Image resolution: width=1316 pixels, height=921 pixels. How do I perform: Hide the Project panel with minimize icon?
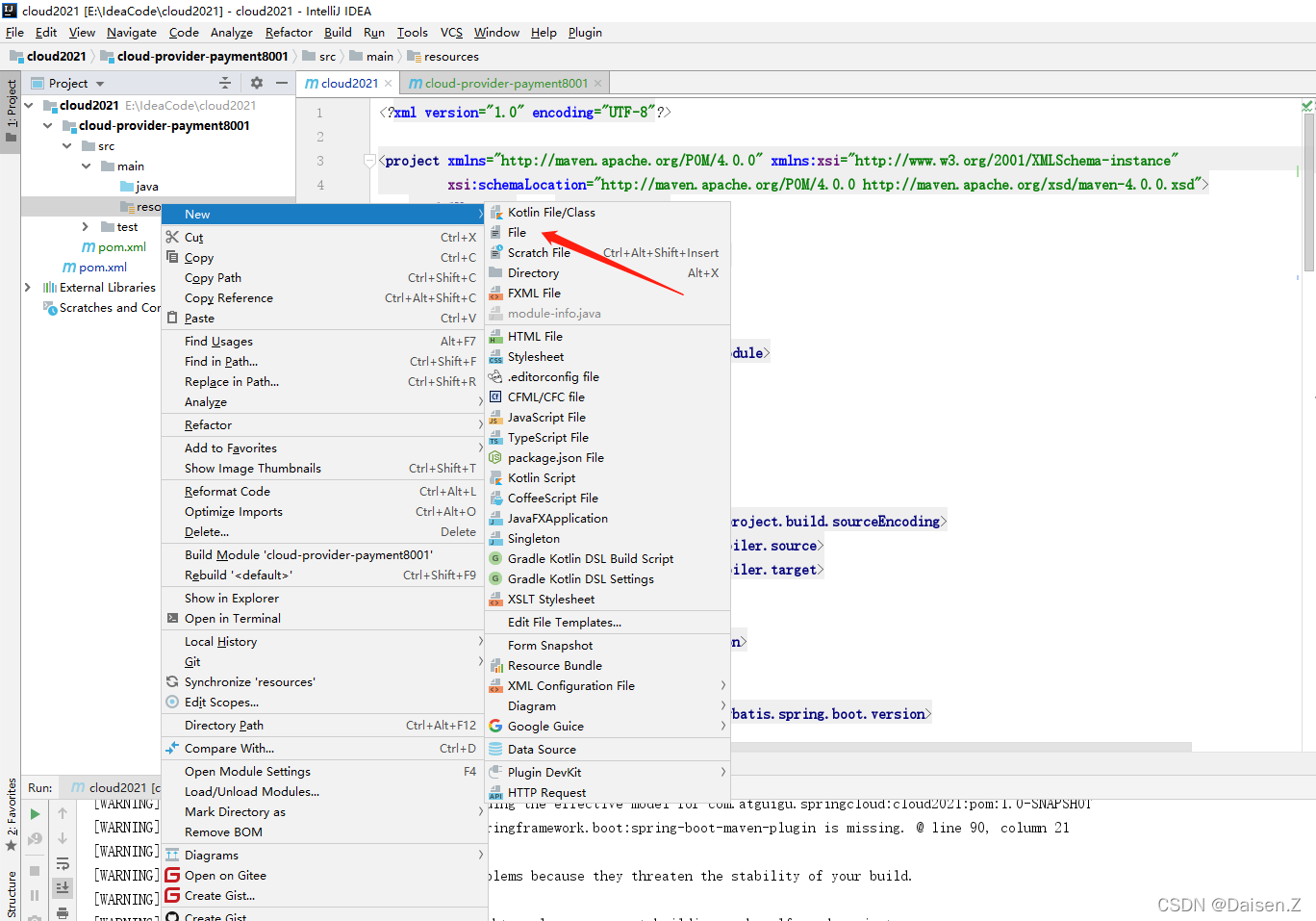[282, 83]
